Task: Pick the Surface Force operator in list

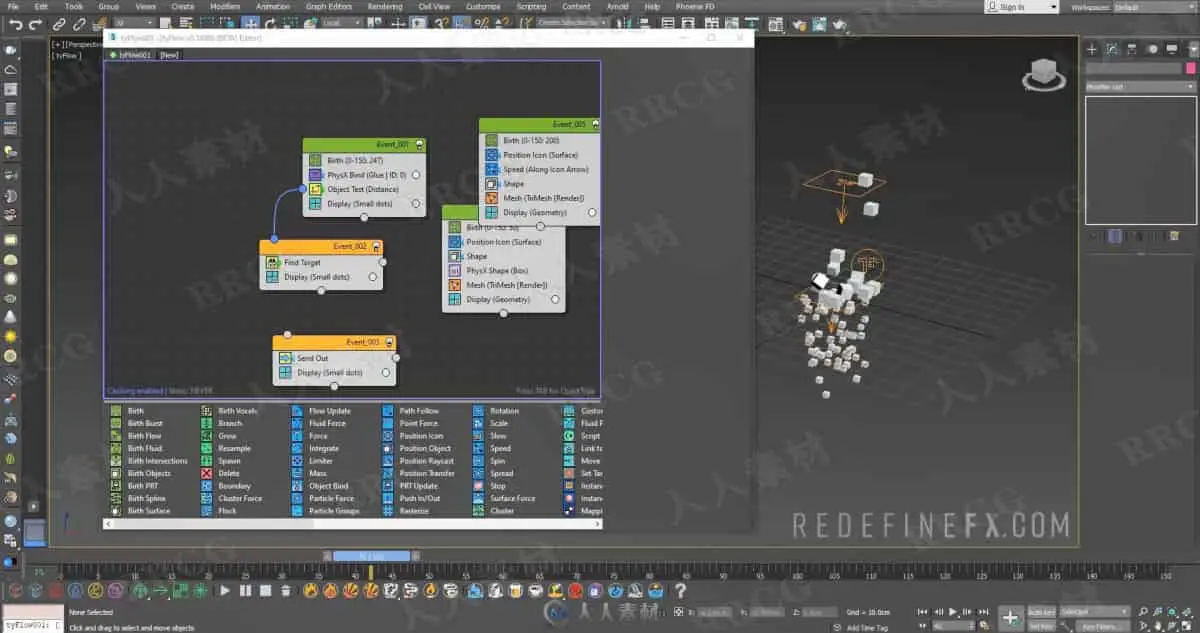Action: tap(504, 498)
